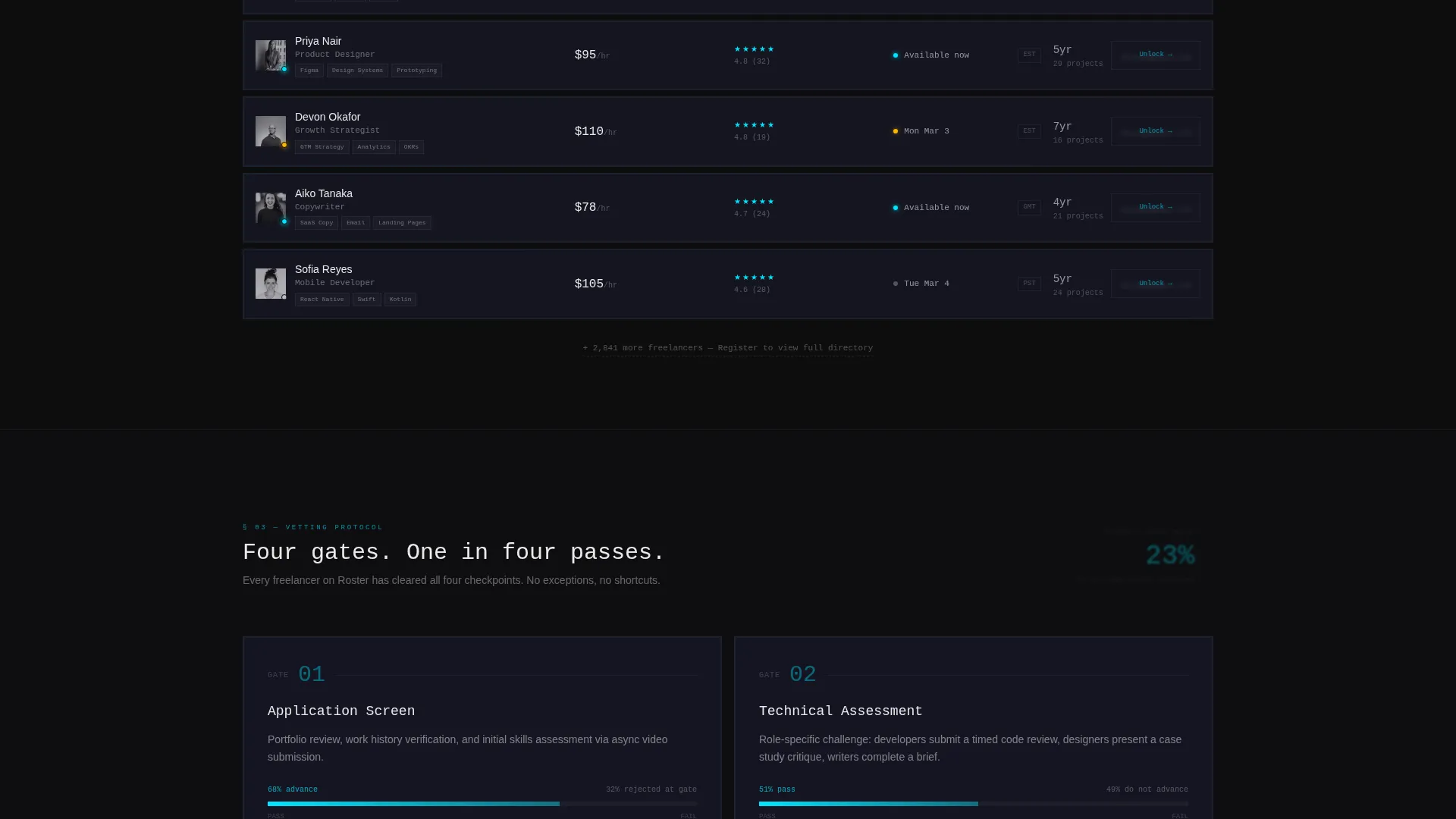Click Priya Nair's avatar photo
The width and height of the screenshot is (1456, 819).
coord(271,55)
